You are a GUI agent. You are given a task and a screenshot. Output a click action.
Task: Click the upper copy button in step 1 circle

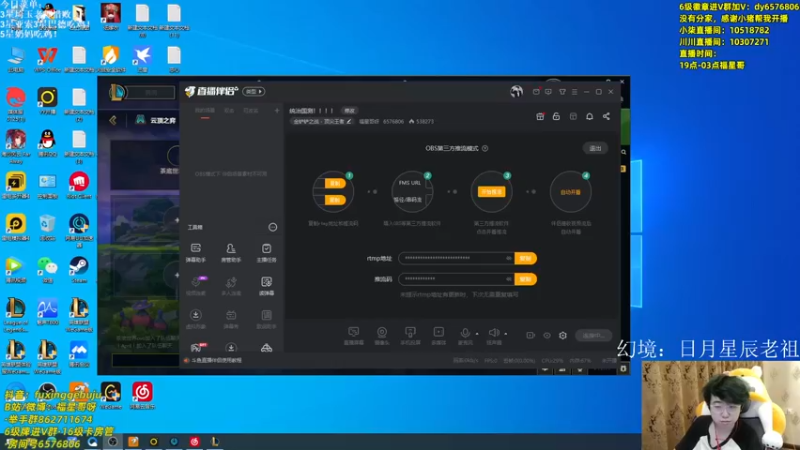[x=334, y=183]
